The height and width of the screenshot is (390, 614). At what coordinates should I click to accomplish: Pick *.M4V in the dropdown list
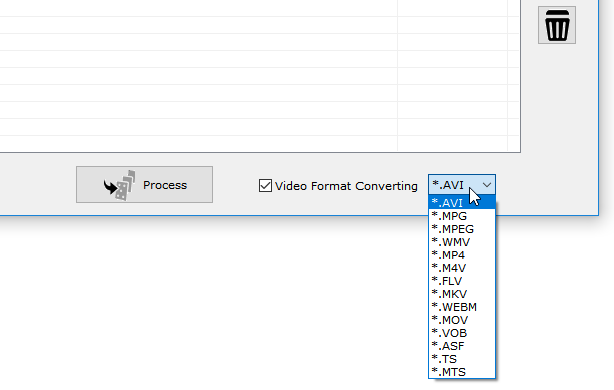click(x=462, y=268)
